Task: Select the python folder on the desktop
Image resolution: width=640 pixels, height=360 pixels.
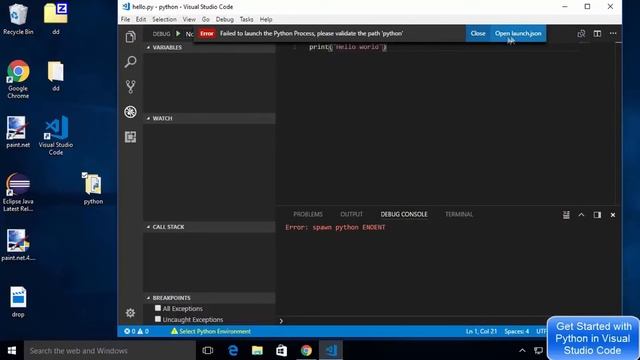Action: [x=93, y=189]
